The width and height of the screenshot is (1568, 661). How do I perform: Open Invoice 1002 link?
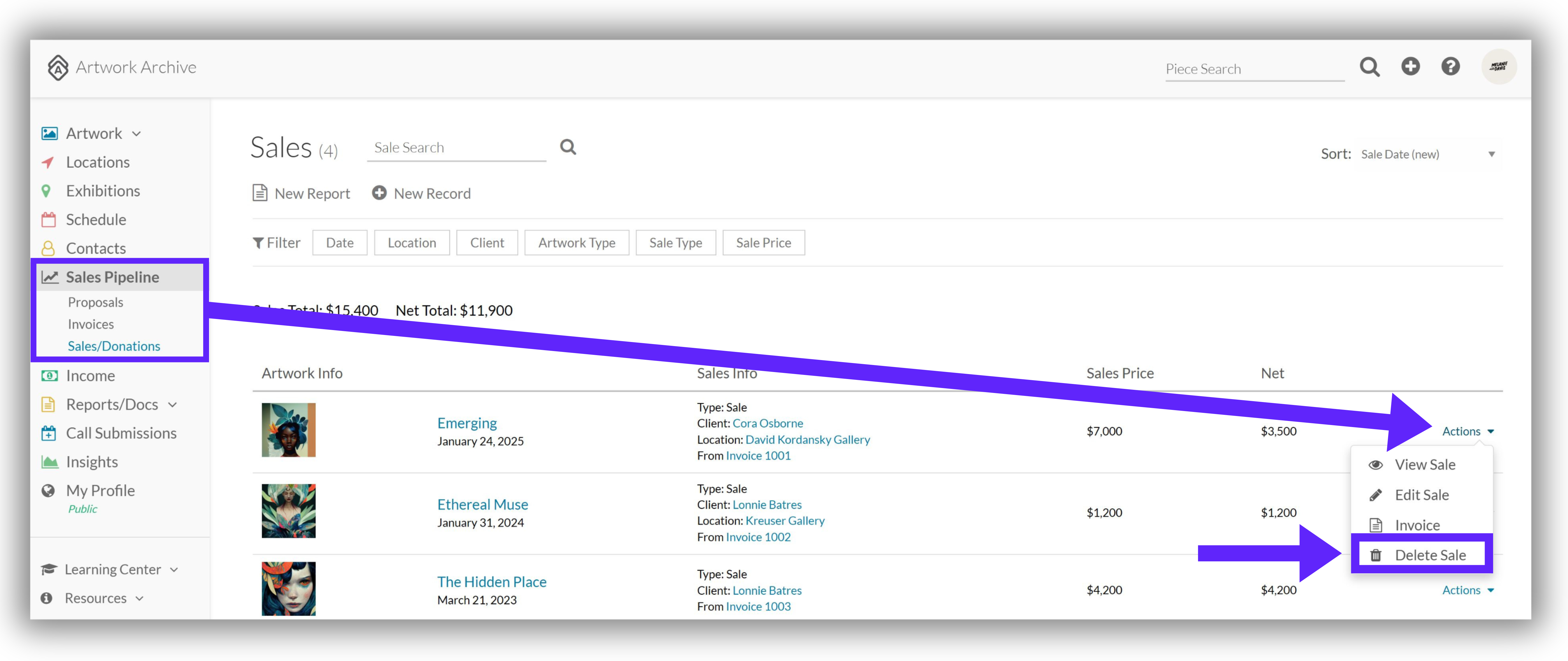click(758, 537)
